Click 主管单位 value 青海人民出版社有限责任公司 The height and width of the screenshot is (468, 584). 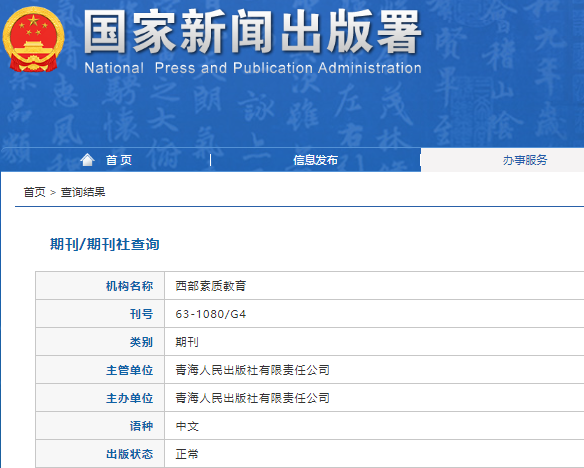point(253,370)
